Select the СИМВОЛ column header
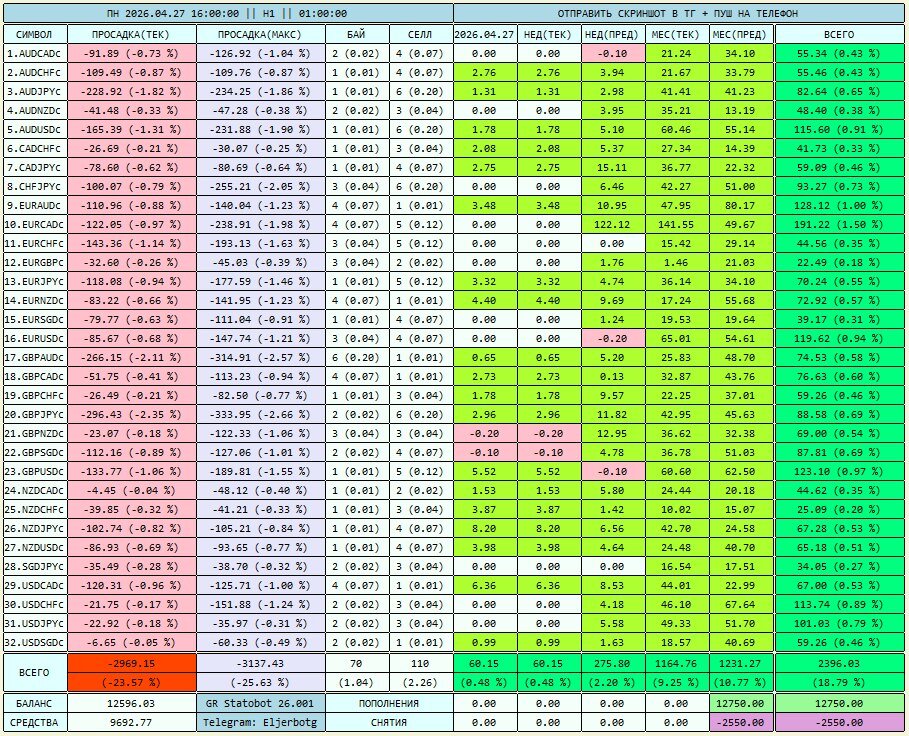The image size is (909, 736). [35, 34]
